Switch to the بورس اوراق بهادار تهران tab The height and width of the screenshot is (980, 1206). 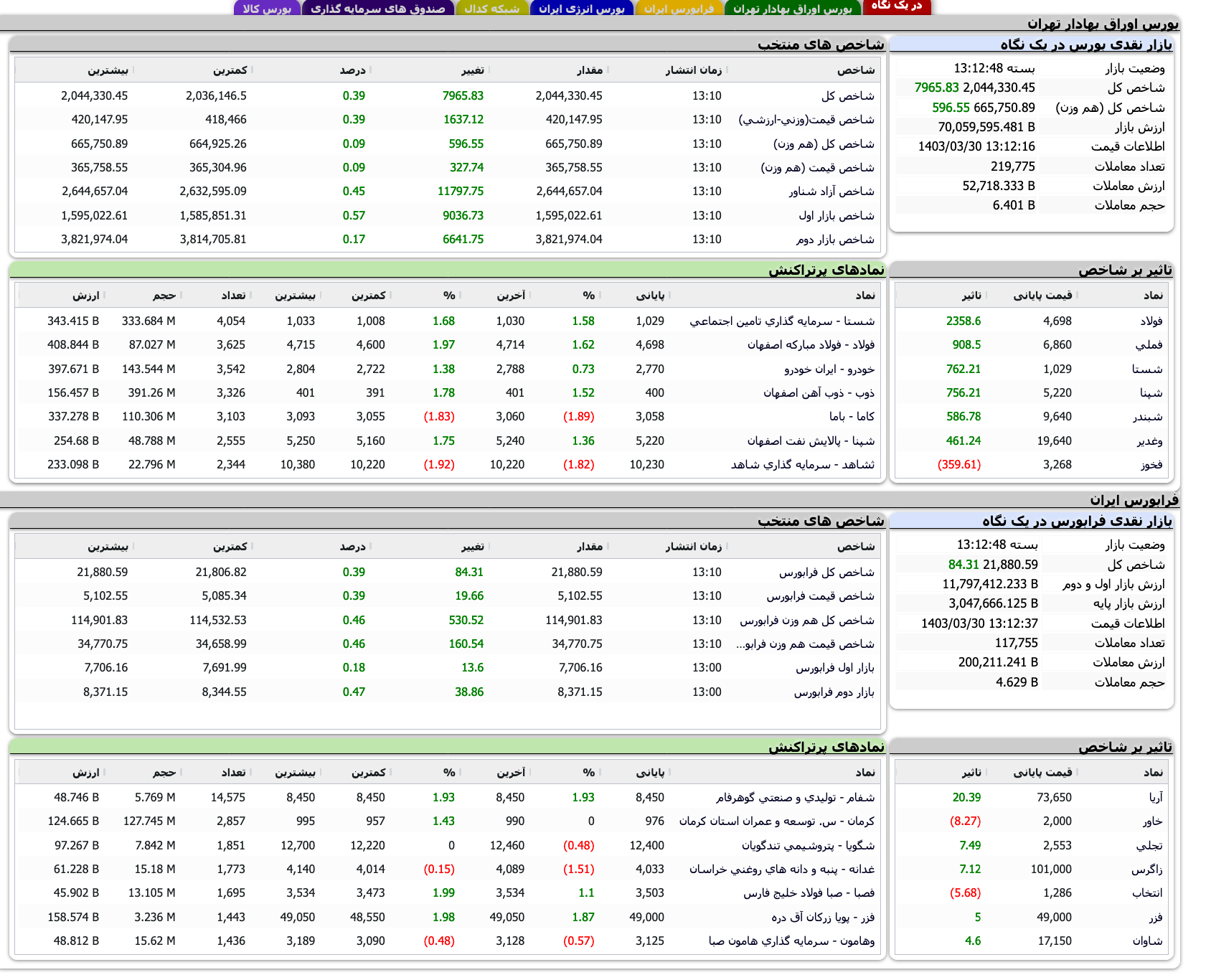point(794,9)
